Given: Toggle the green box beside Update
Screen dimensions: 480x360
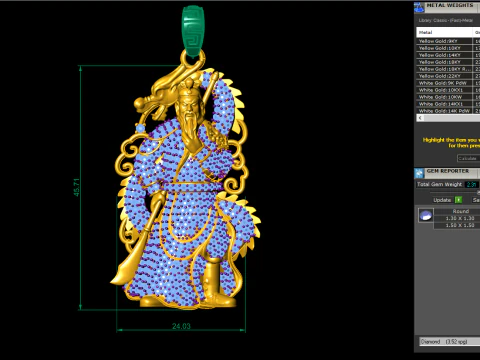Looking at the screenshot, I should pyautogui.click(x=458, y=200).
